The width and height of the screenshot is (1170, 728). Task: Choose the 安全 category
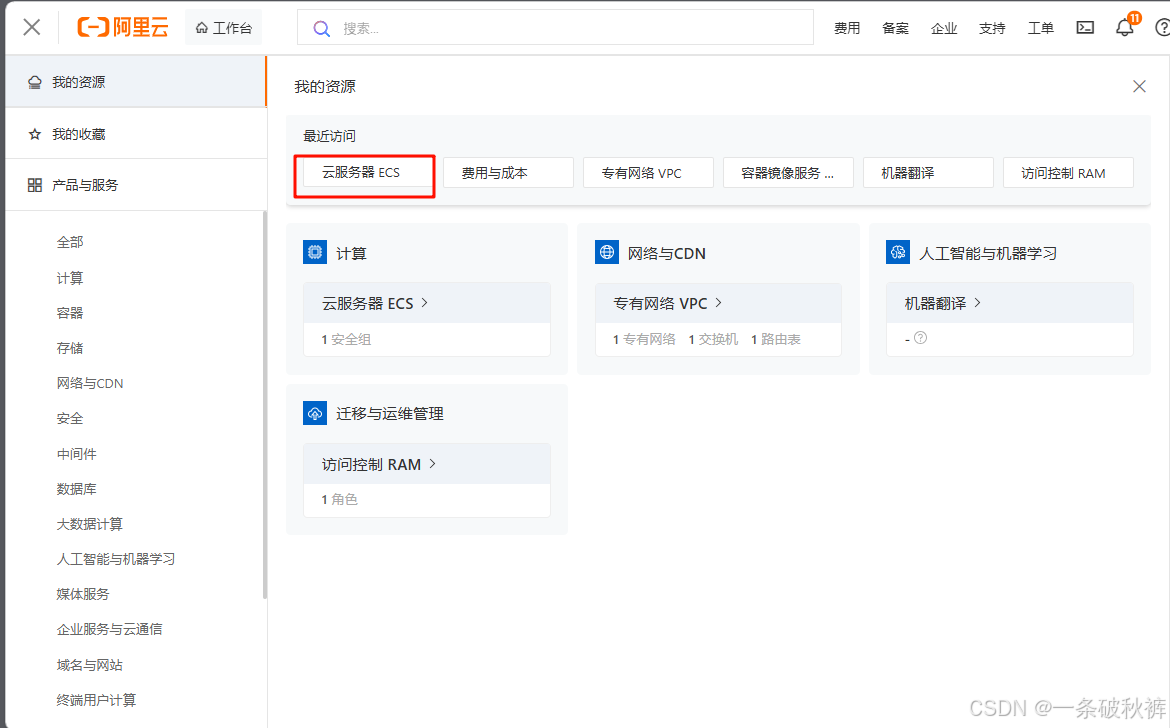coord(70,418)
